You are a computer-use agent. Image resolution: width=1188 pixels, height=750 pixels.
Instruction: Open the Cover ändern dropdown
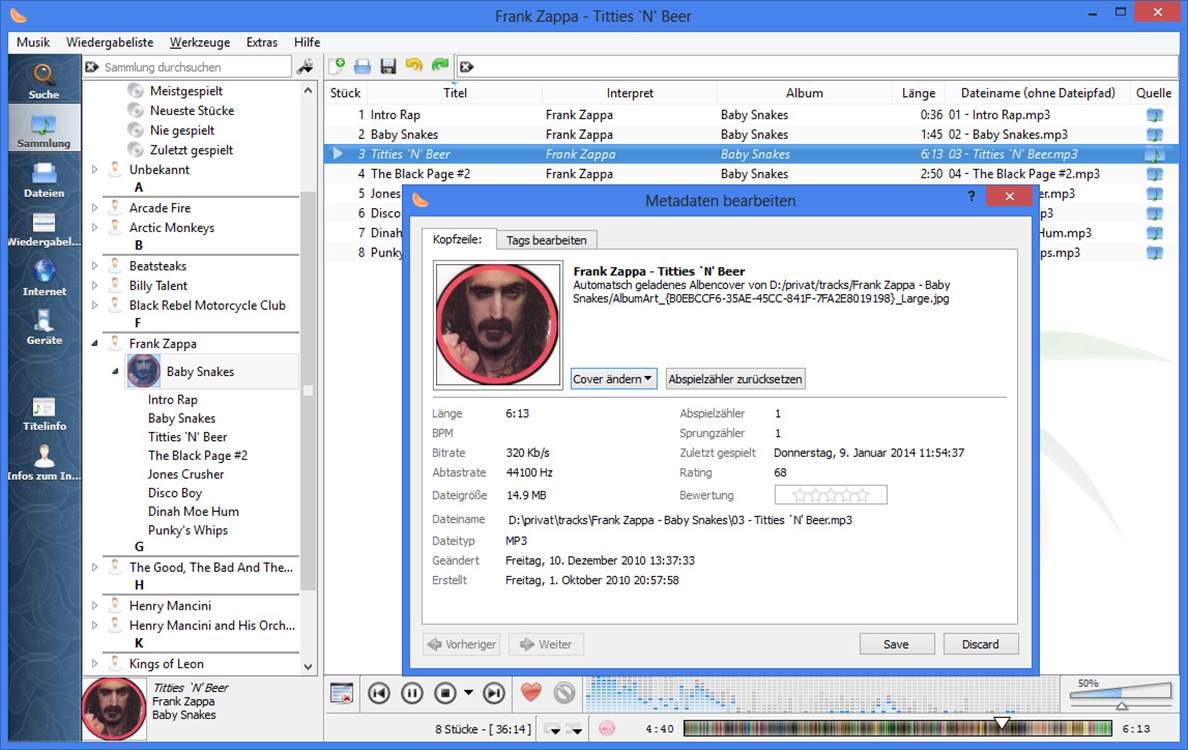click(613, 379)
